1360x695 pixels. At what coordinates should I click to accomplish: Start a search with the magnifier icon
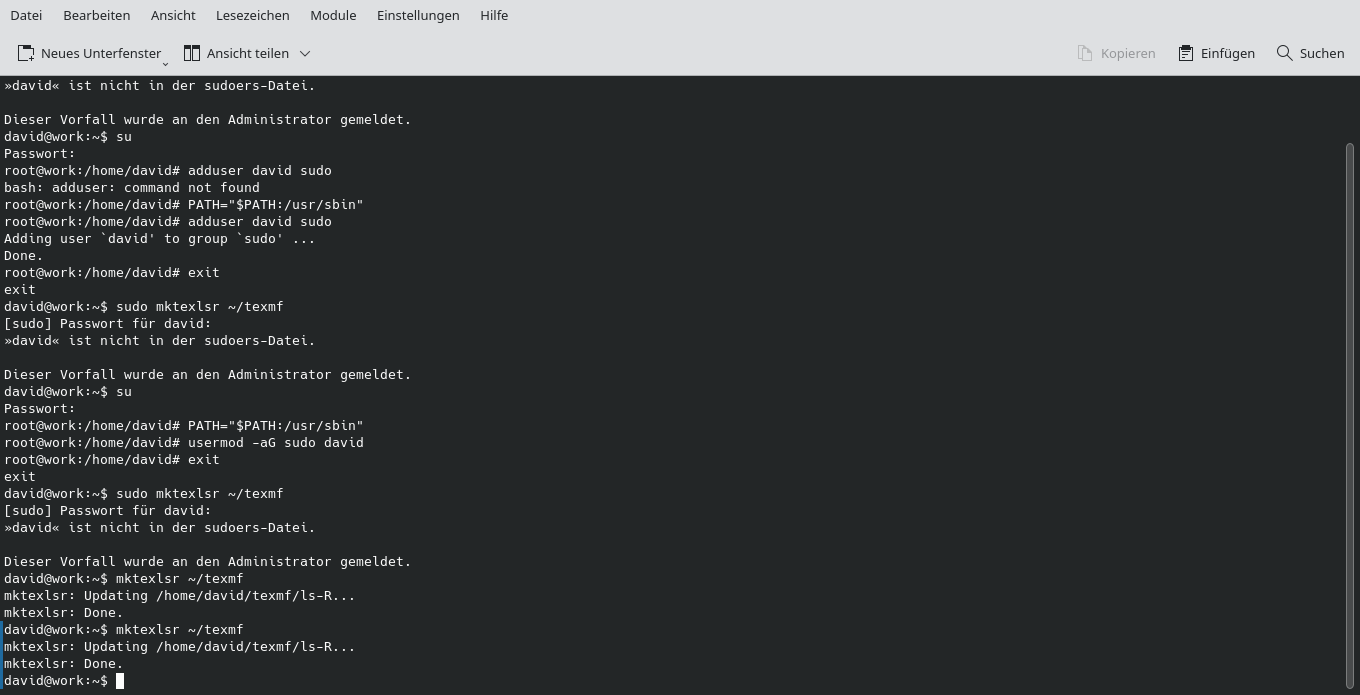point(1284,52)
